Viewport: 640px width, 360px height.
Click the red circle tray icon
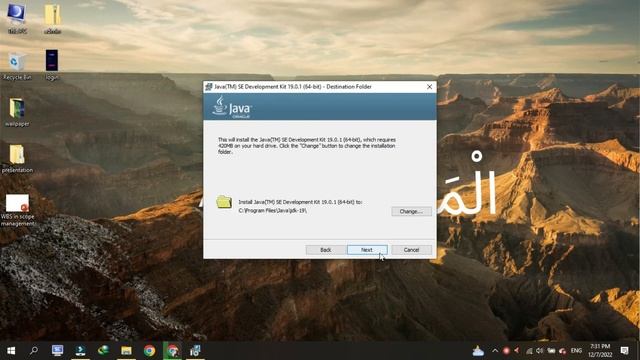506,351
